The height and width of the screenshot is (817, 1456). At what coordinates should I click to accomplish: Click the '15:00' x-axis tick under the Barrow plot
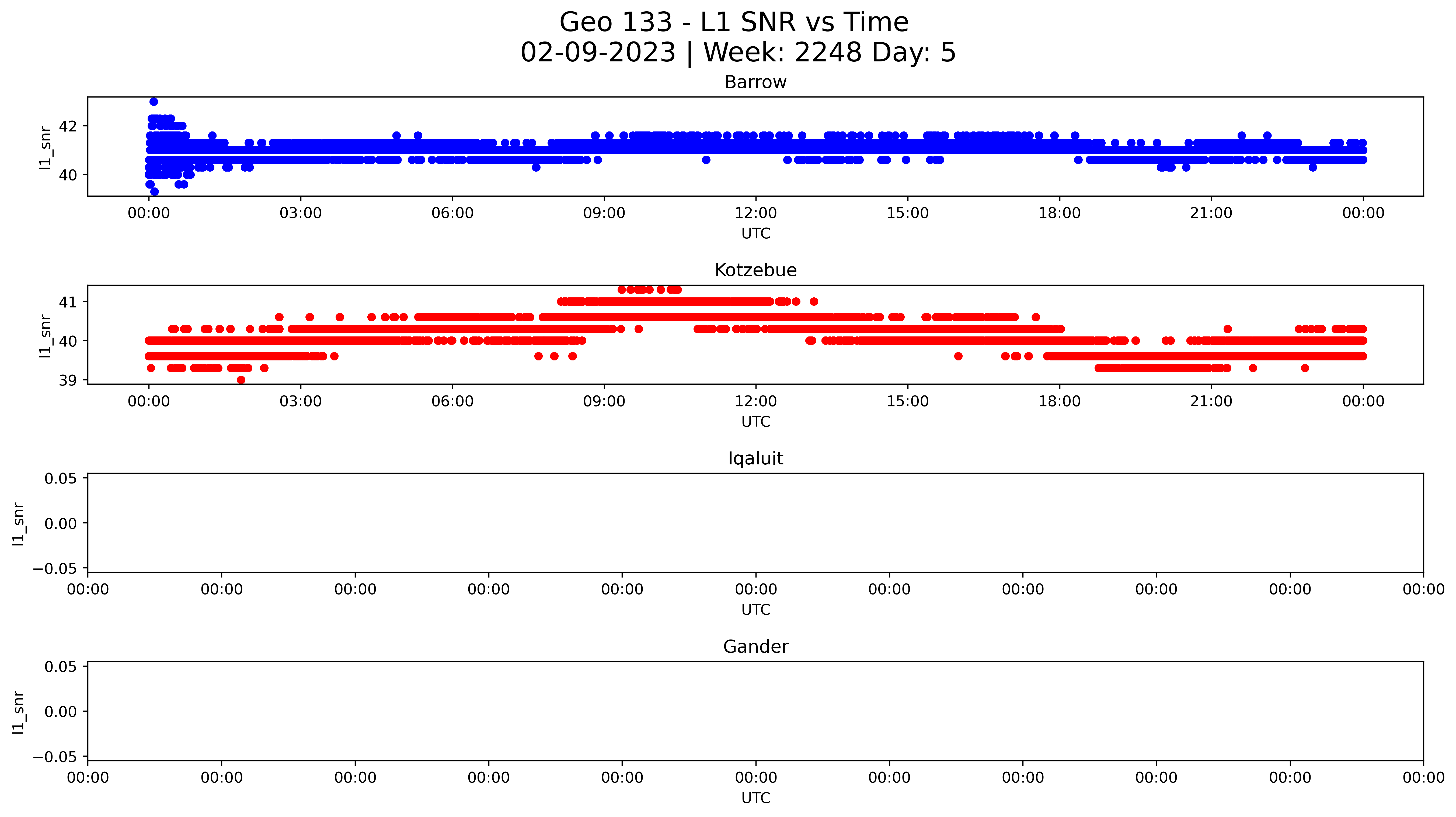point(908,213)
